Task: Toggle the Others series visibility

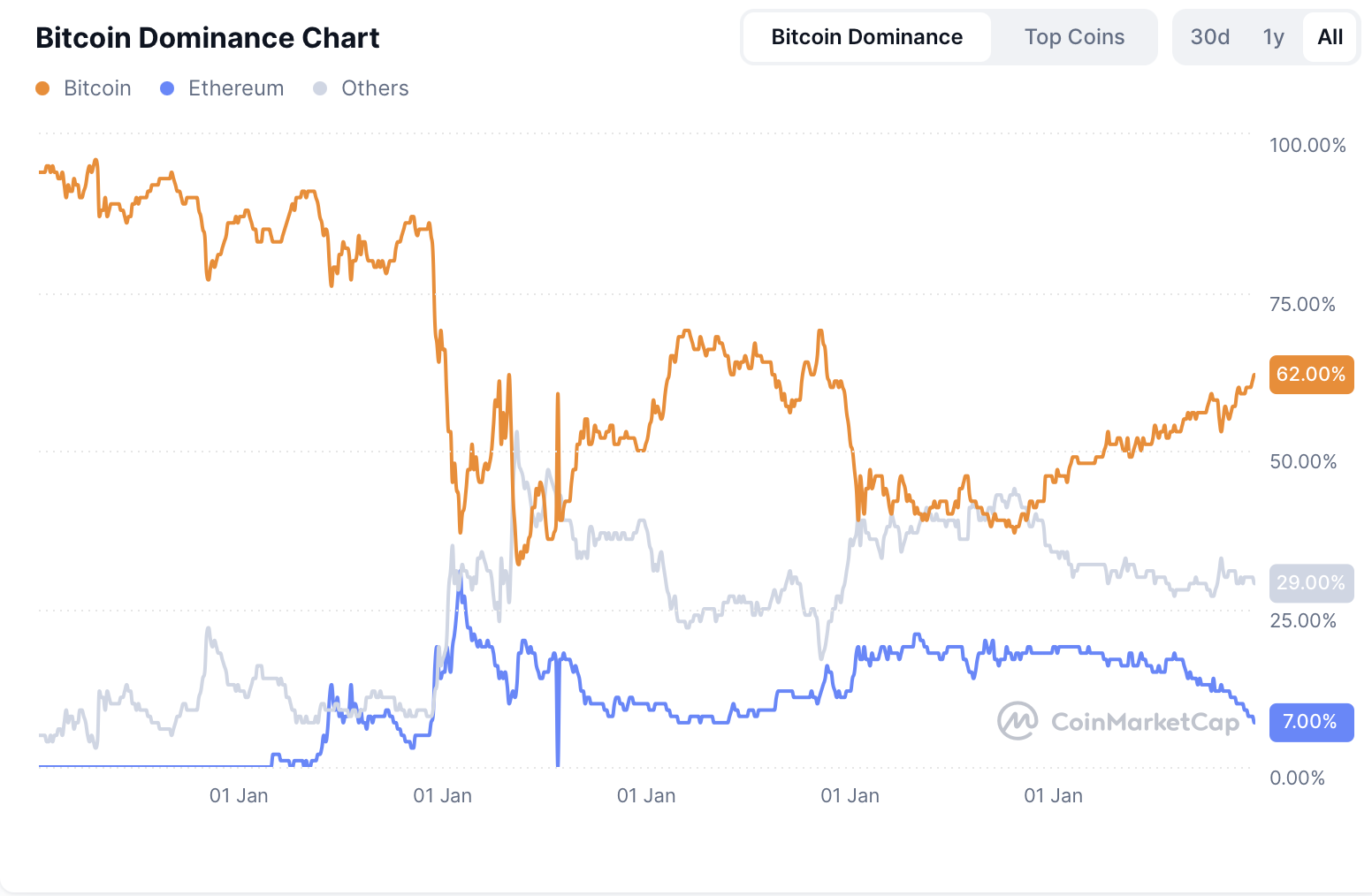Action: click(x=375, y=87)
